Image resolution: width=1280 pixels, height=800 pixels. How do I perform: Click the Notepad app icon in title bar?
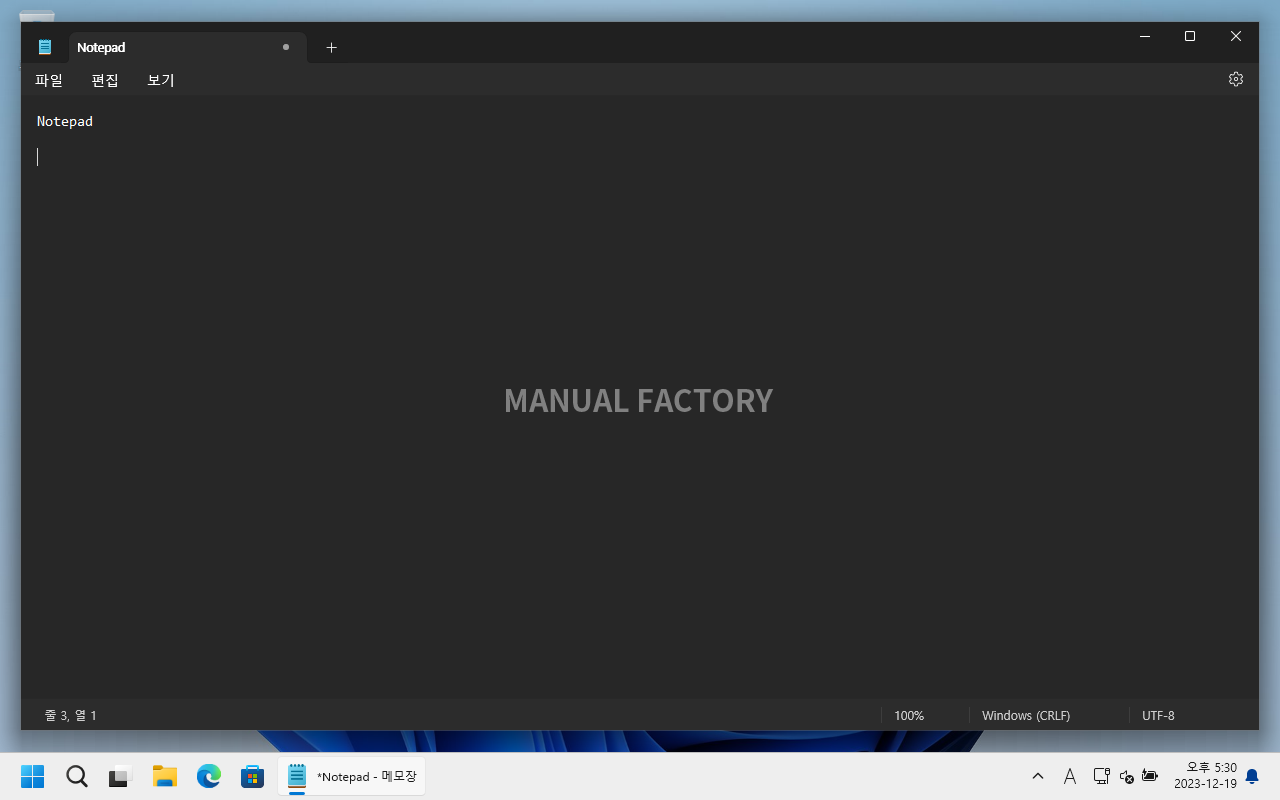pos(45,47)
